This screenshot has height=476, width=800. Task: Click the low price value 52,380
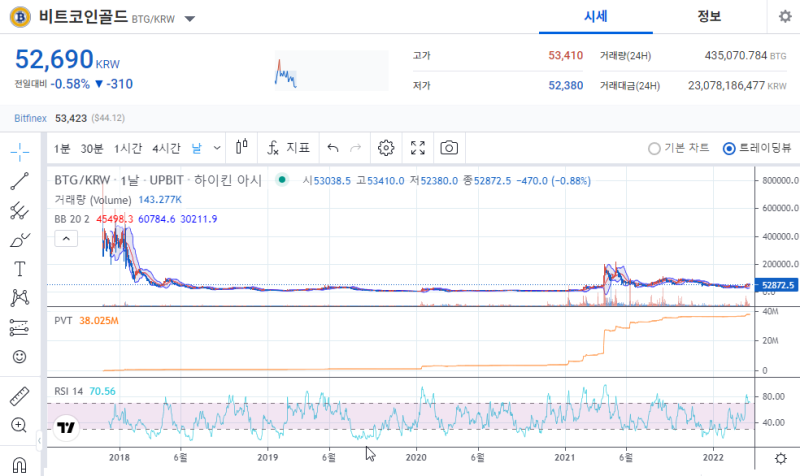(x=565, y=85)
